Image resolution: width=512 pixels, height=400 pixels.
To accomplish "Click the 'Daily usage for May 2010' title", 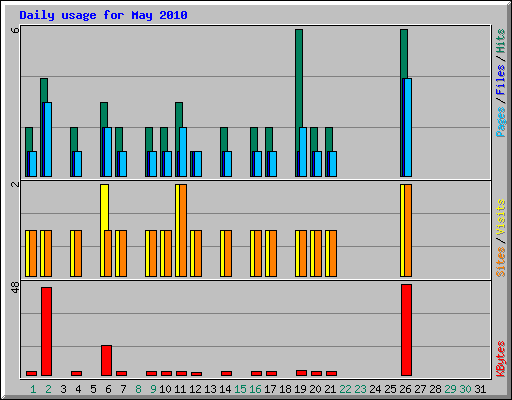I will (103, 15).
